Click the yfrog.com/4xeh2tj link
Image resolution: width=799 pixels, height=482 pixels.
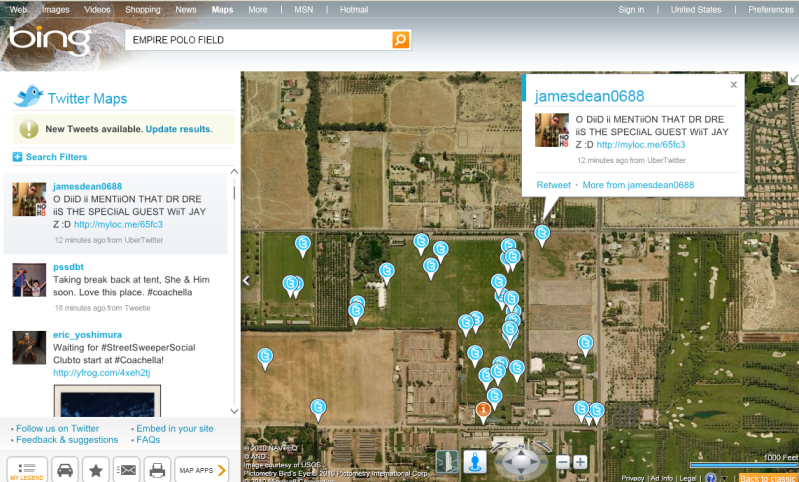[101, 372]
